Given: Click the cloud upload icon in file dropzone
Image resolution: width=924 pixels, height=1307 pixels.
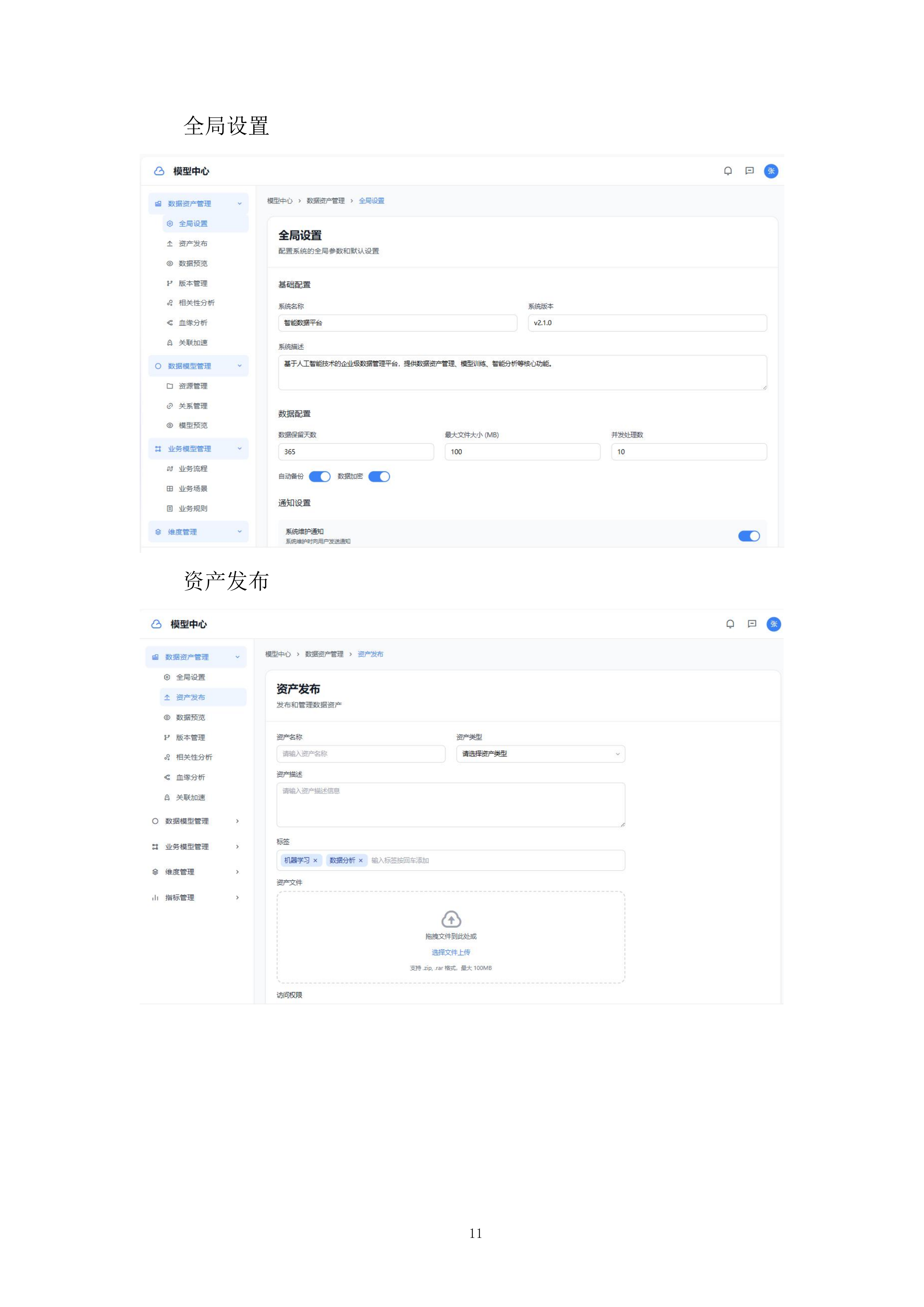Looking at the screenshot, I should pos(451,919).
